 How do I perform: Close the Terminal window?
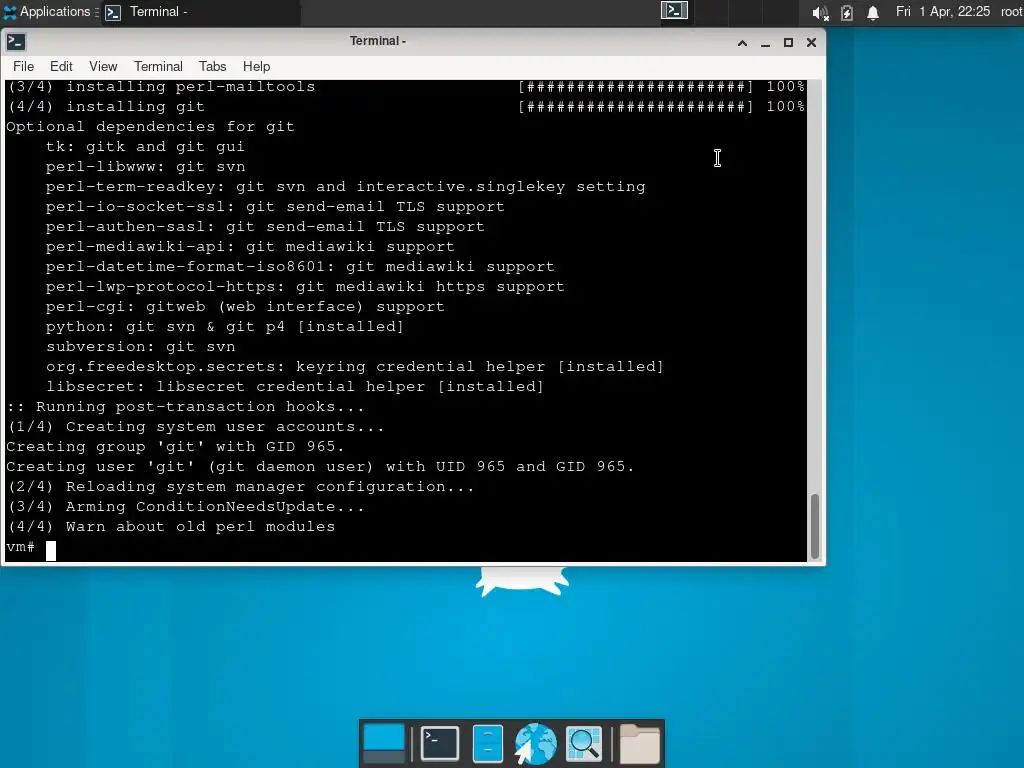811,43
